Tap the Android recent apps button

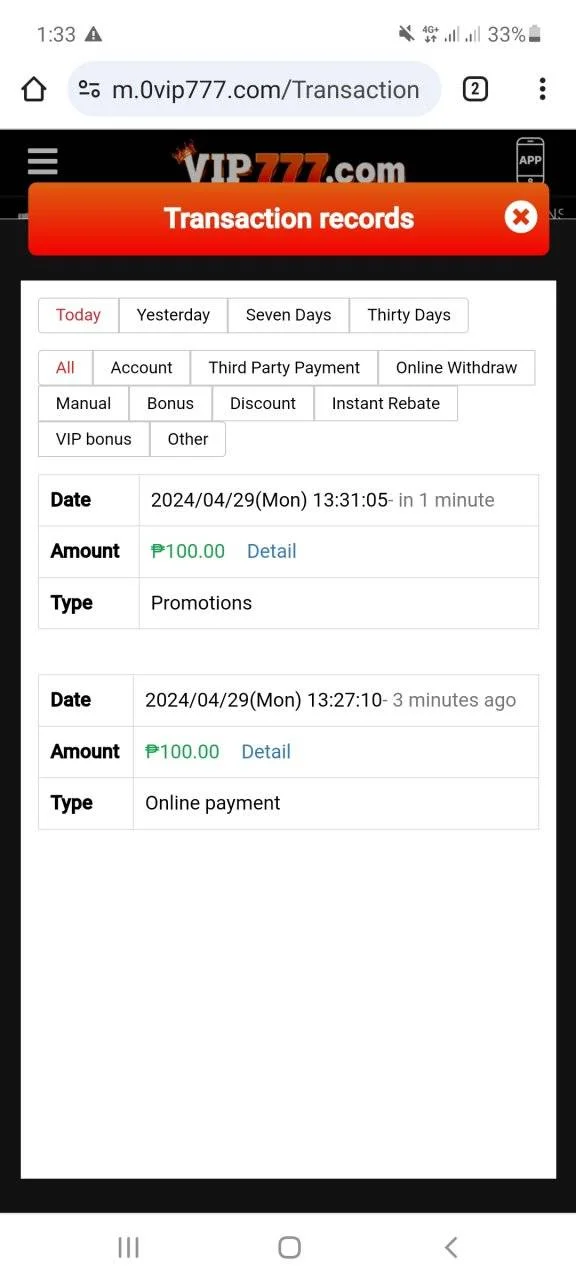coord(128,1247)
